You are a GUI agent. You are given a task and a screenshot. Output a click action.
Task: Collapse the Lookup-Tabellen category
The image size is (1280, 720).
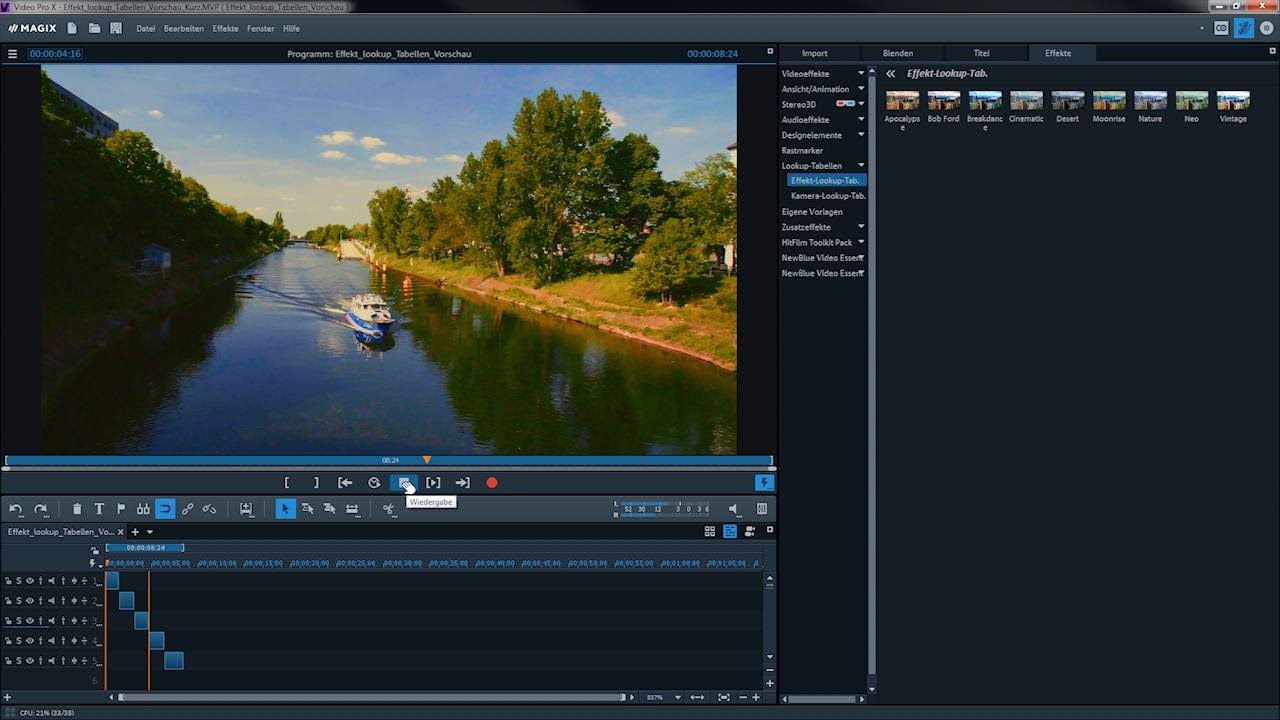861,166
